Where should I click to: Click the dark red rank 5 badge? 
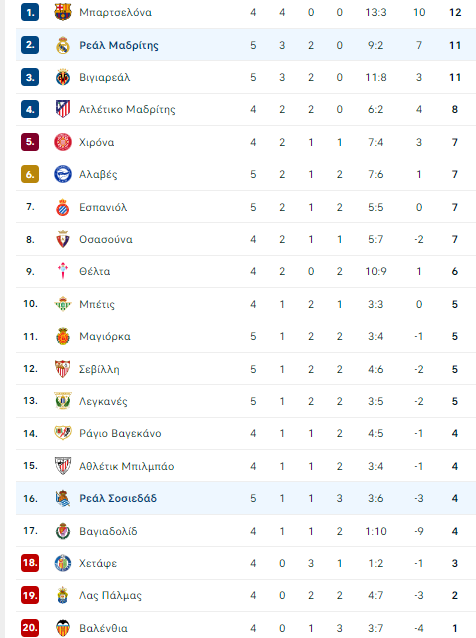click(x=30, y=142)
